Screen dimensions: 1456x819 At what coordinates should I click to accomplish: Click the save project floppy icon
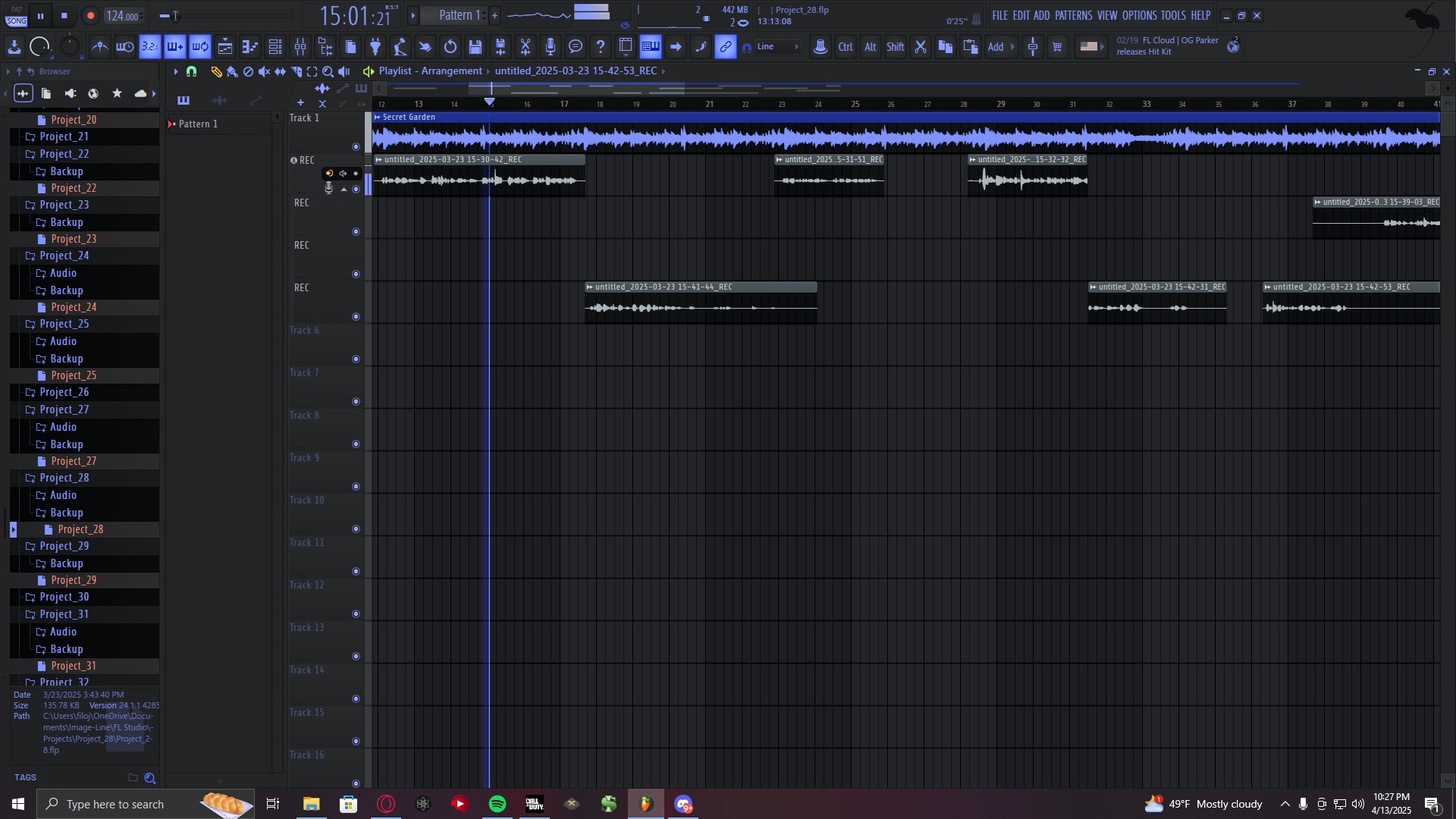(x=475, y=47)
